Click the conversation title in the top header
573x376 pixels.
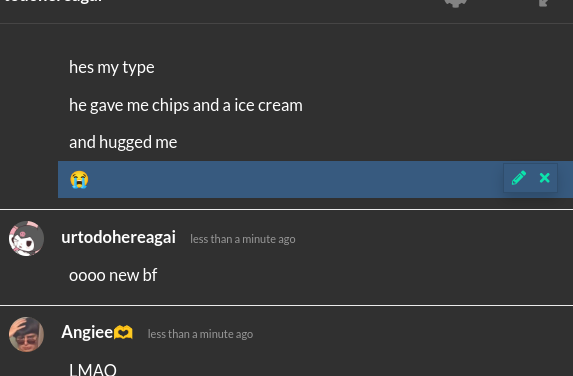point(54,1)
